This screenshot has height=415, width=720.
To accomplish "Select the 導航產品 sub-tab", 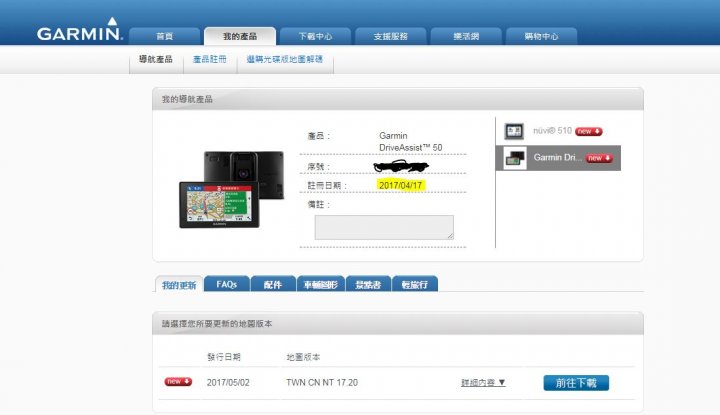I will click(x=156, y=59).
